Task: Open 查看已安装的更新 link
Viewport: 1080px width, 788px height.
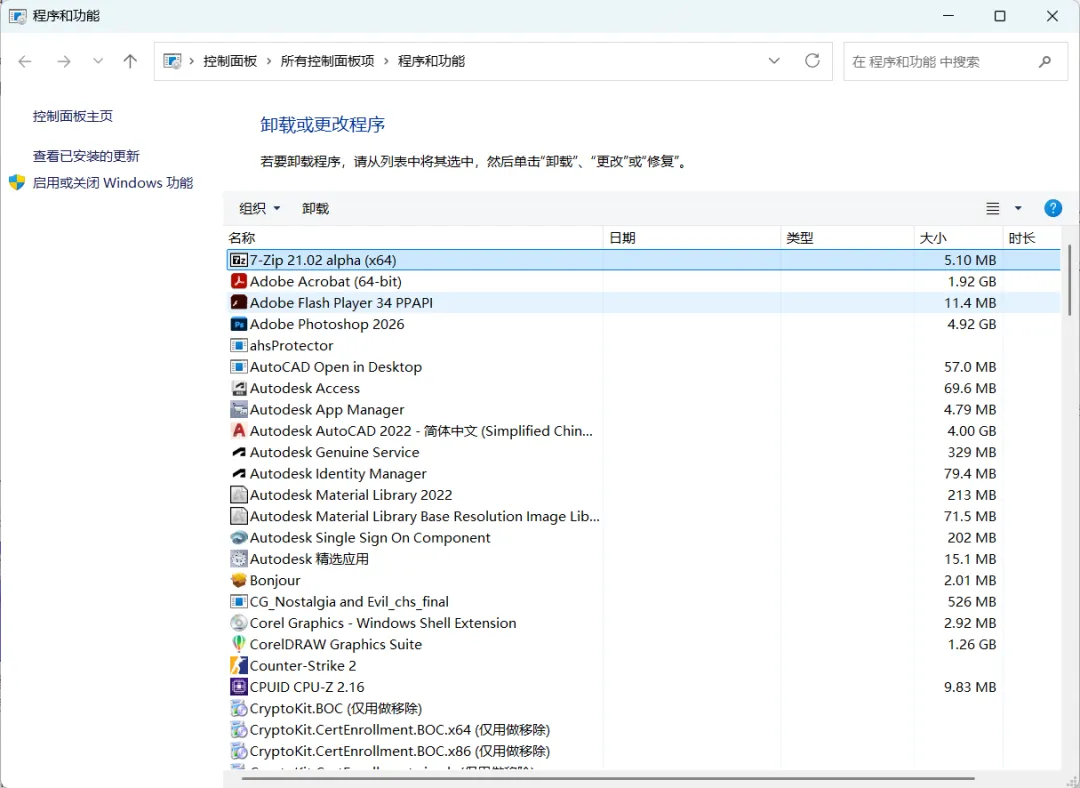Action: [x=86, y=156]
